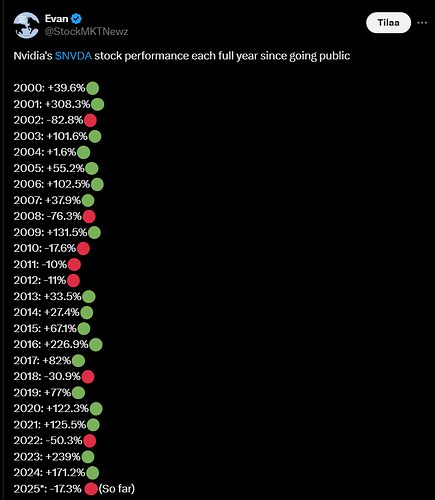
Task: Click the Tilaa subscribe button
Action: pos(388,23)
